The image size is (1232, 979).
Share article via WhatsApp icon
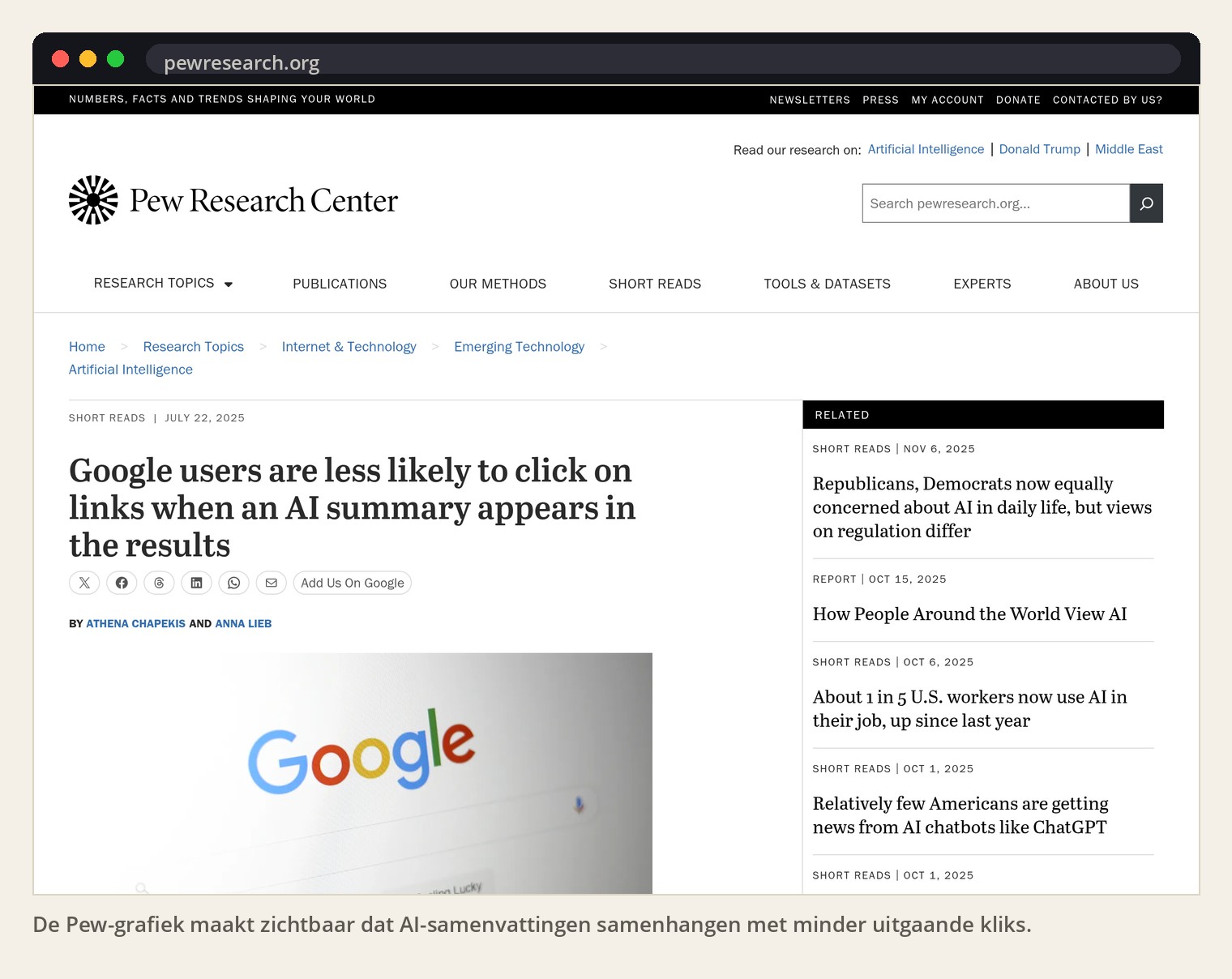point(233,583)
